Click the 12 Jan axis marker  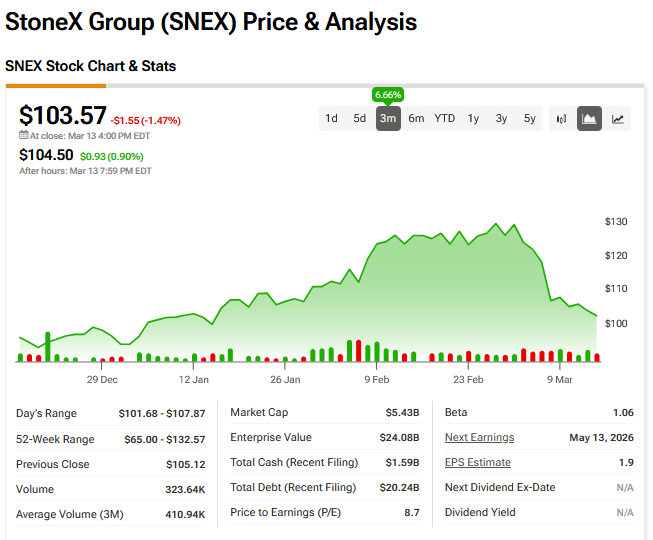[194, 380]
